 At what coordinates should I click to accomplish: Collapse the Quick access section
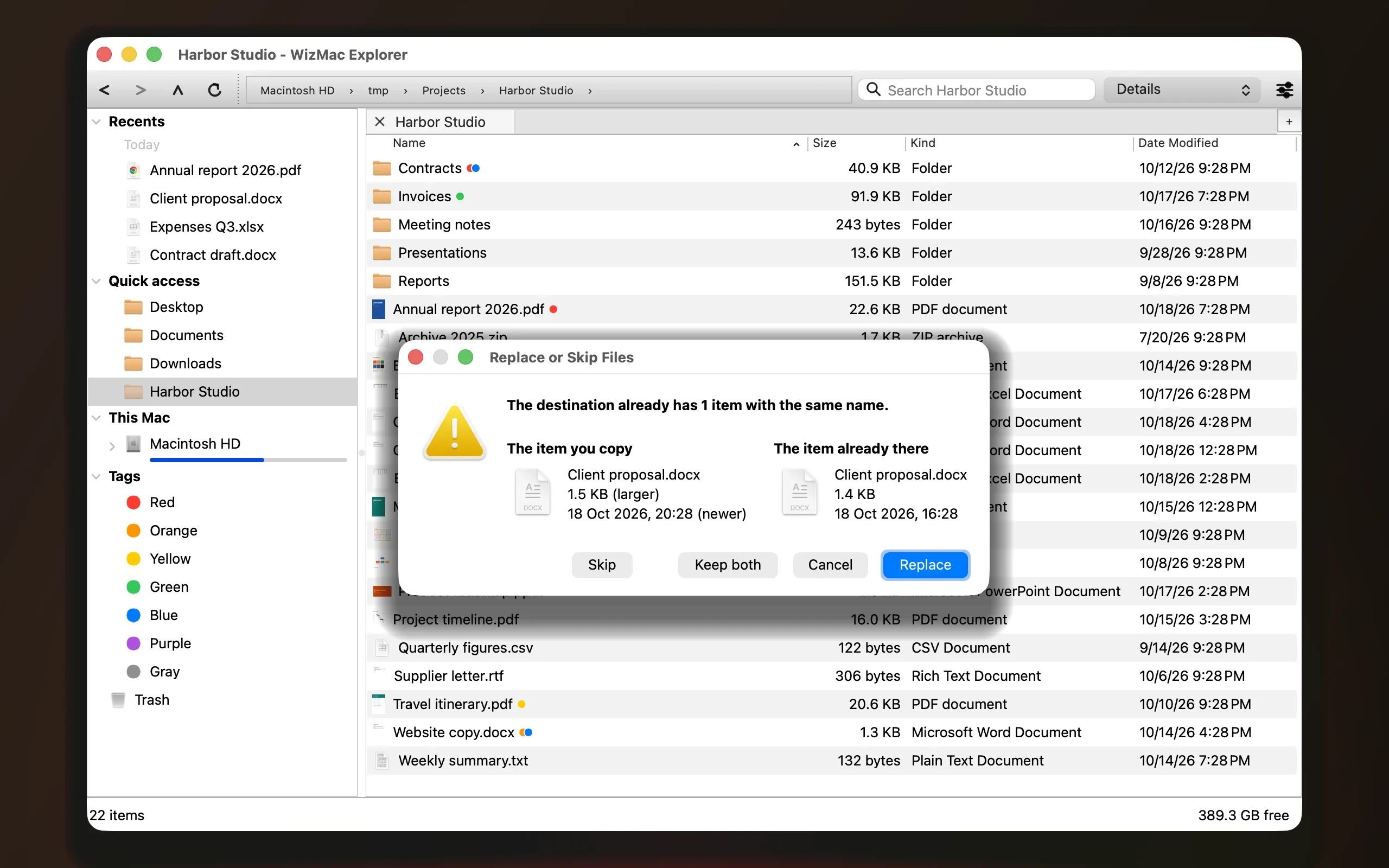click(x=97, y=282)
